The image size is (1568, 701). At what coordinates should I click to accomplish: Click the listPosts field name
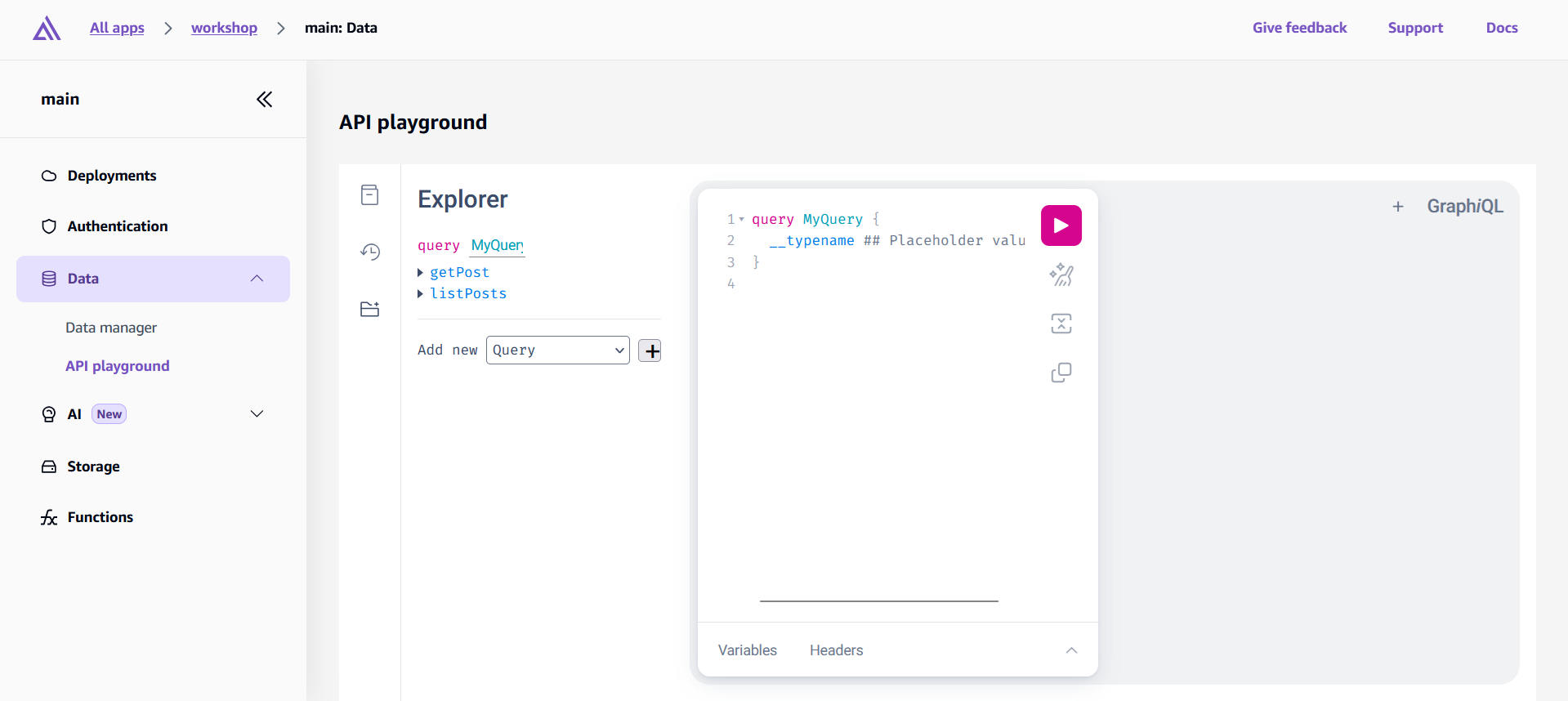468,294
